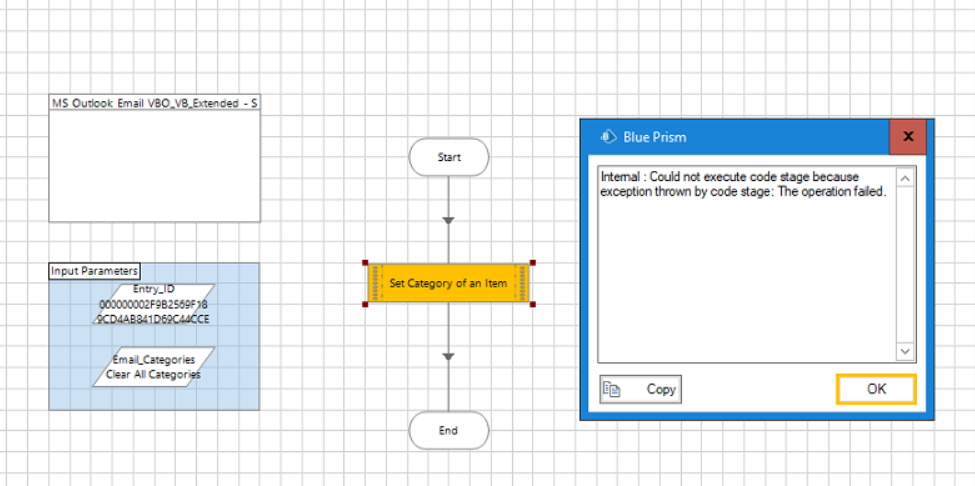Select top-left resize handle of selected stage
This screenshot has height=486, width=975.
point(366,264)
